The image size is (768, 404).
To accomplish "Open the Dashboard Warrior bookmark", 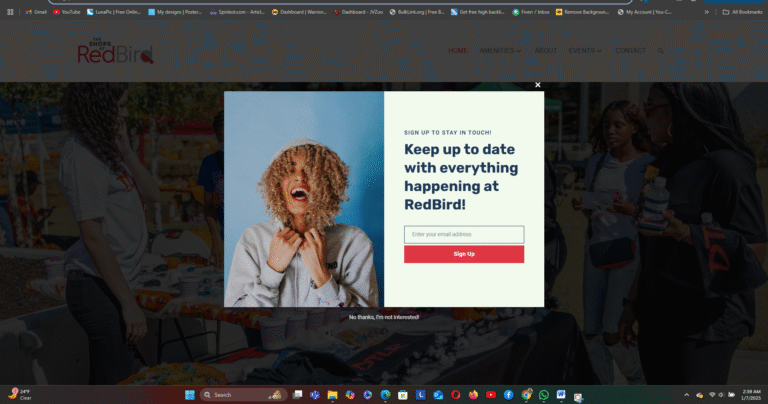I will click(299, 12).
